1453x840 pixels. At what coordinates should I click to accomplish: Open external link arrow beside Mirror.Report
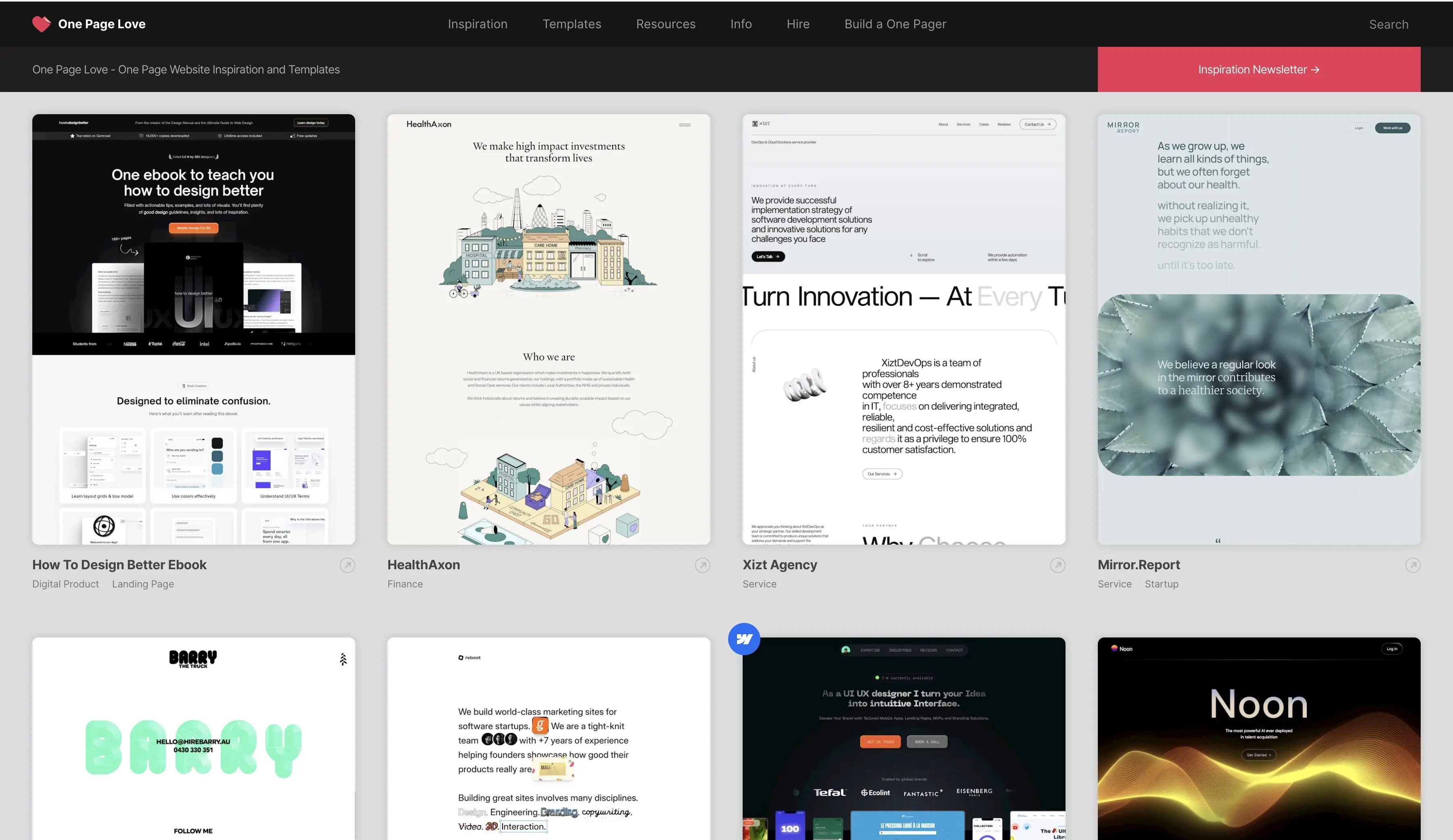pos(1413,565)
